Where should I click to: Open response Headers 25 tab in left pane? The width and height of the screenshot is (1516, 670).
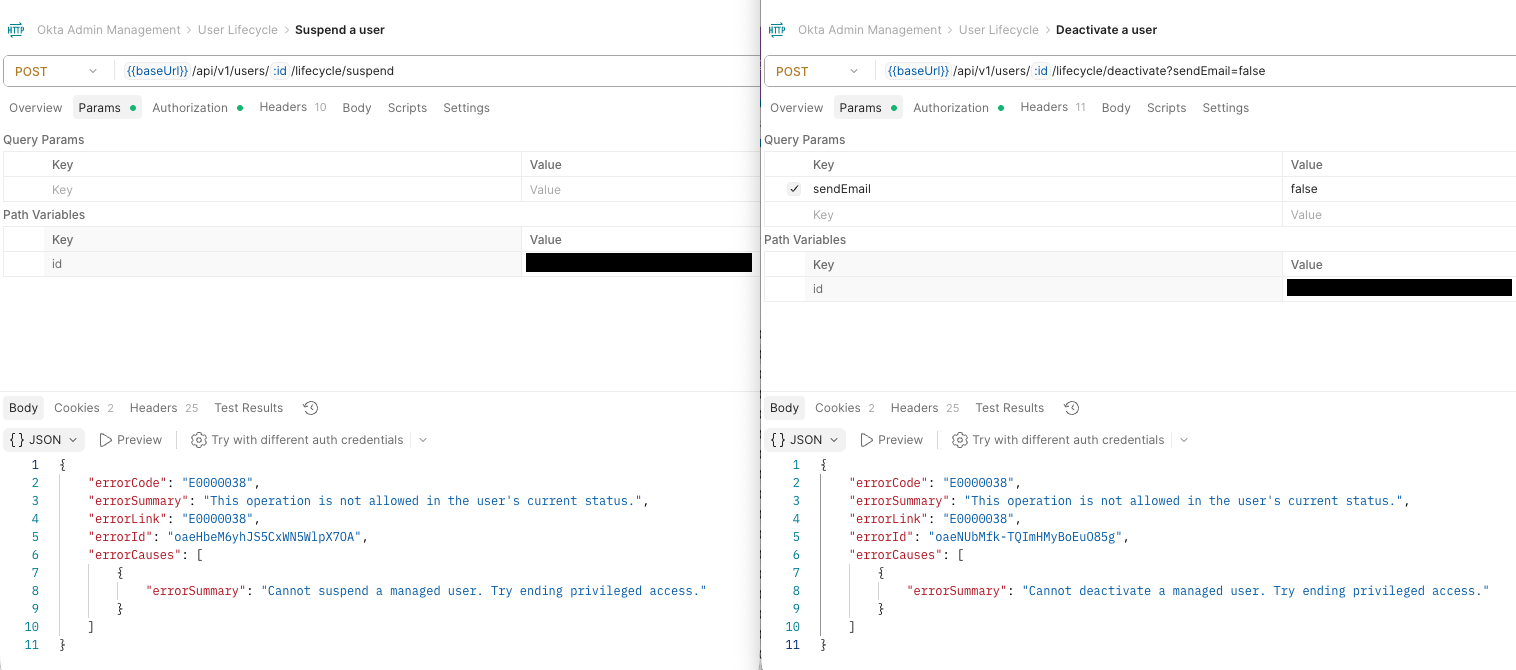(x=164, y=408)
